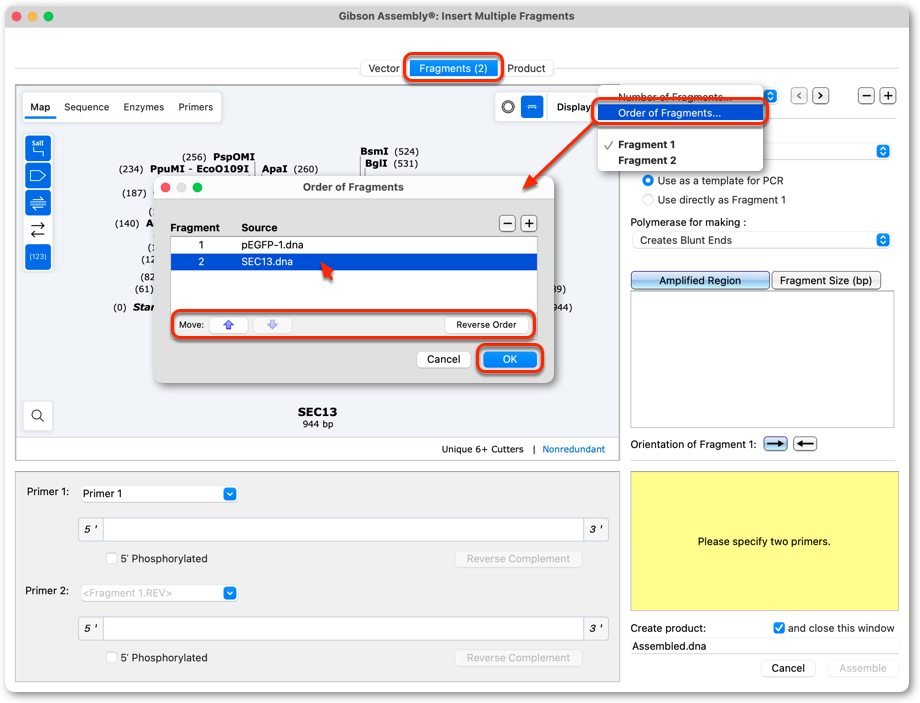This screenshot has height=703, width=920.
Task: Enable 5' Phosphorylated for Primer 2
Action: 111,658
